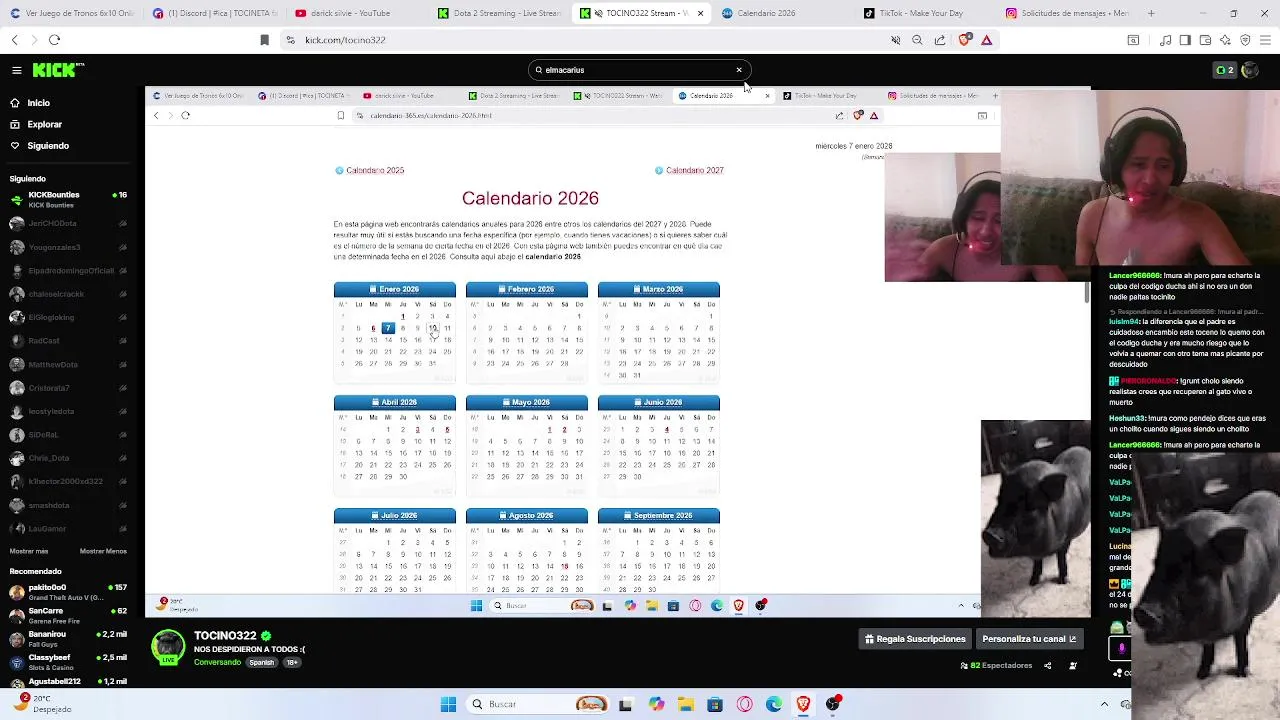This screenshot has width=1280, height=720.
Task: Click the share icon in address bar
Action: point(940,40)
